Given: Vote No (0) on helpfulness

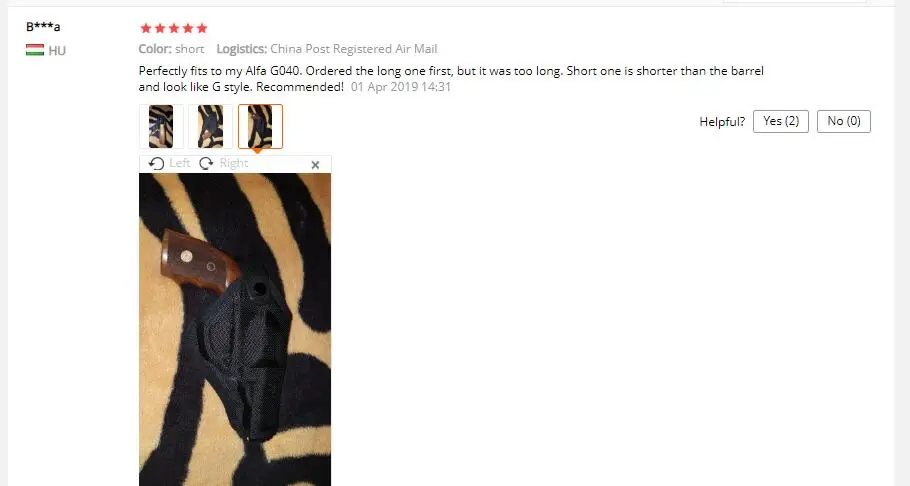Looking at the screenshot, I should 844,121.
